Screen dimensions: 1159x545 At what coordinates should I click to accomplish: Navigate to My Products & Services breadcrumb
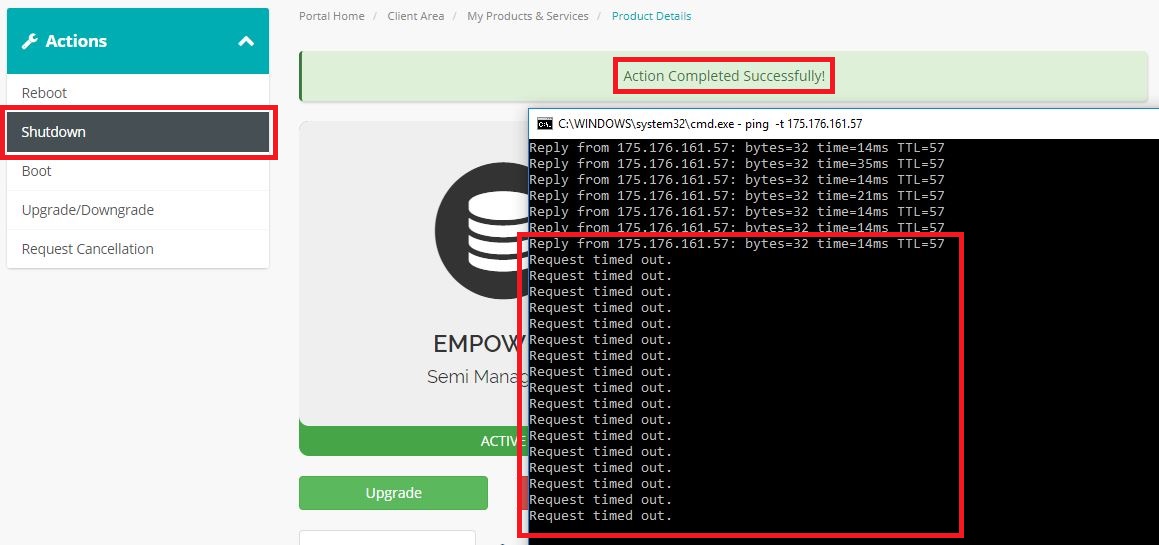pos(527,16)
